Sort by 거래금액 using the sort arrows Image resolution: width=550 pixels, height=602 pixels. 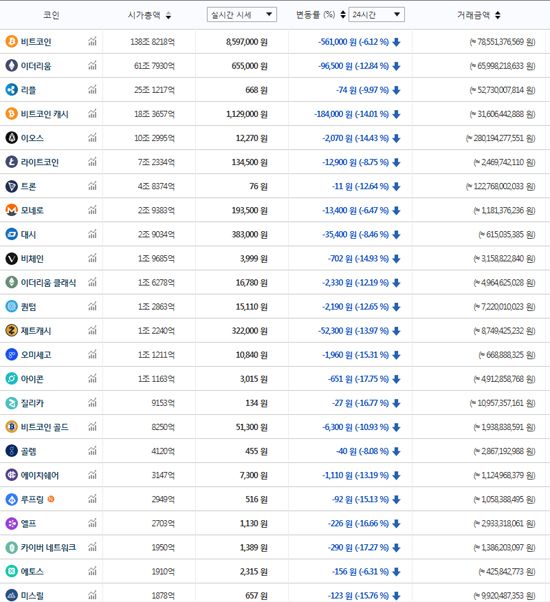(498, 15)
